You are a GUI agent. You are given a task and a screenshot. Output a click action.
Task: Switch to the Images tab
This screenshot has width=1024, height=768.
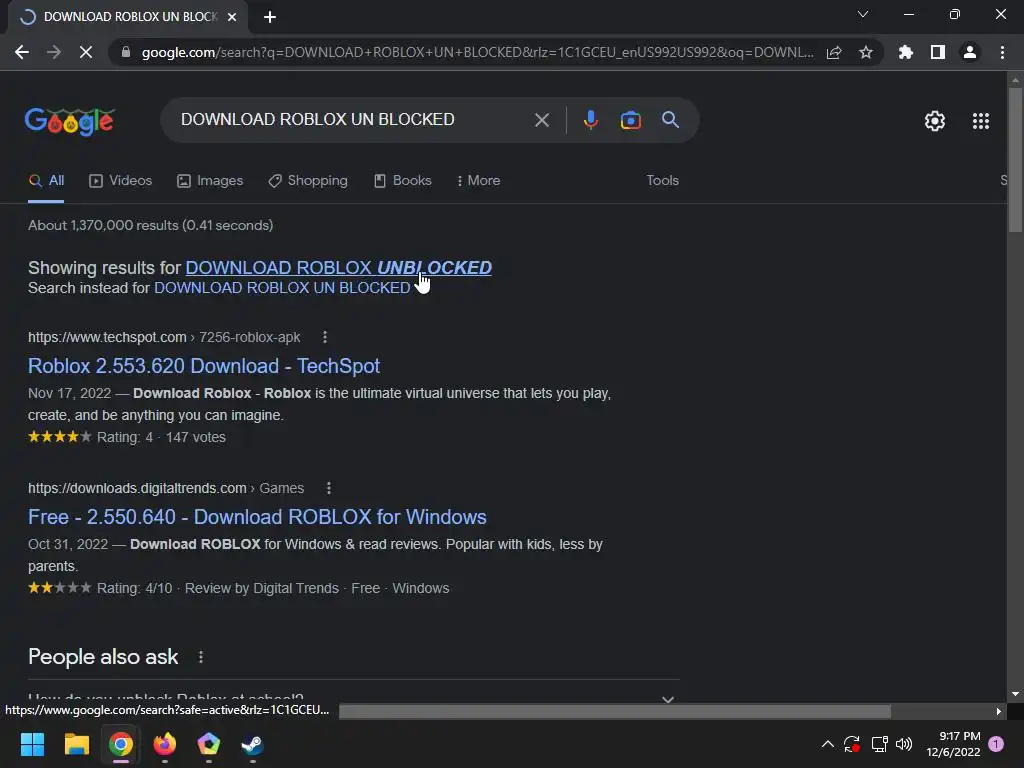(x=210, y=180)
